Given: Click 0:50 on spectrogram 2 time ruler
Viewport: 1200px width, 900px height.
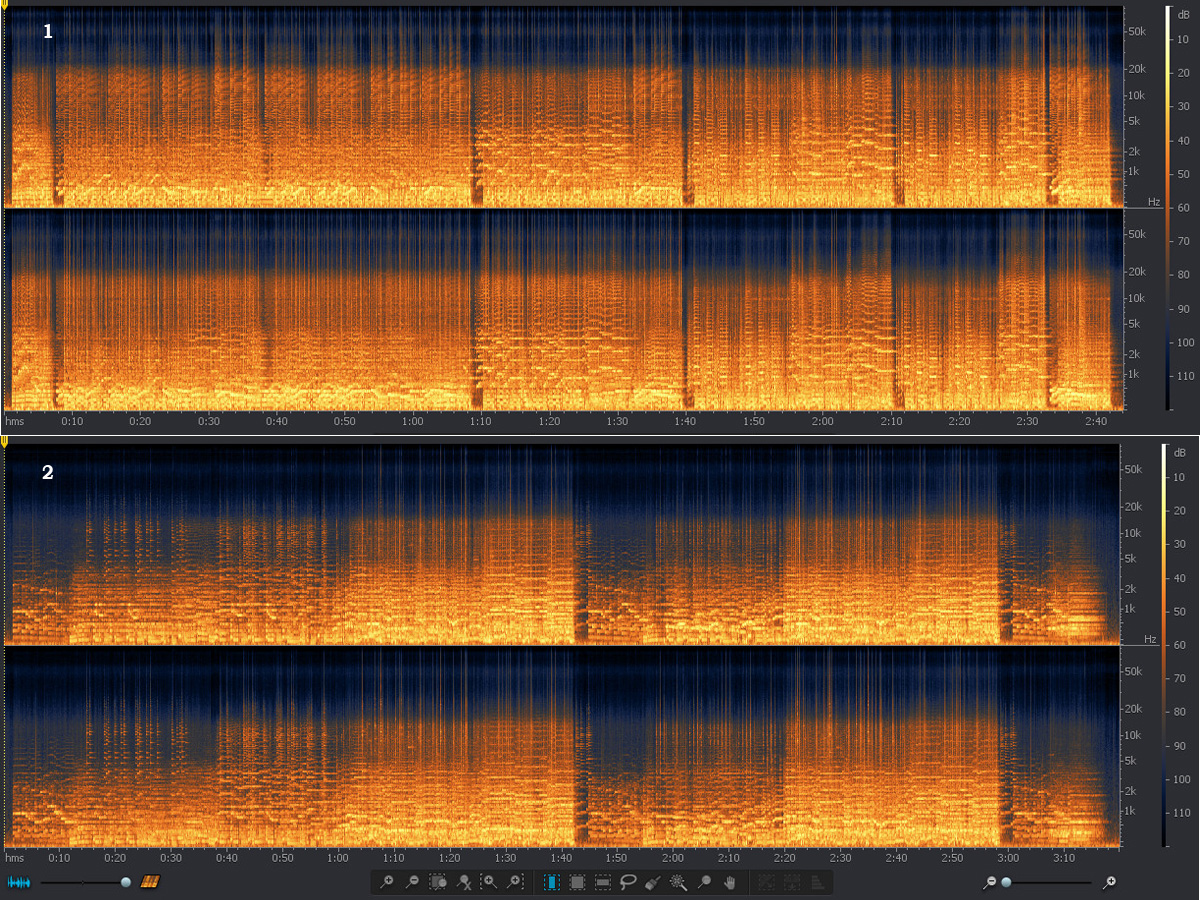Looking at the screenshot, I should tap(282, 858).
